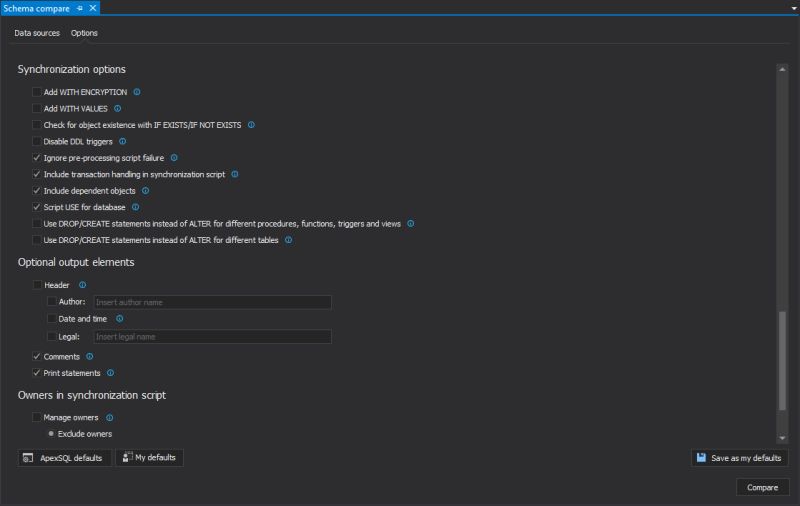The height and width of the screenshot is (506, 800).
Task: Select the Options tab
Action: click(x=84, y=33)
